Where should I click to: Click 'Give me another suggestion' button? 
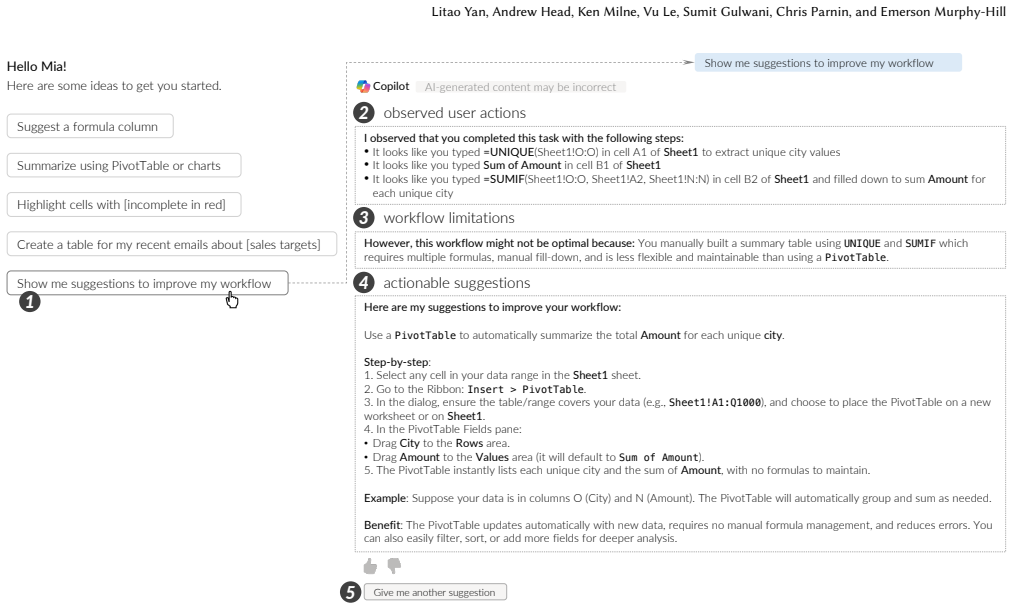(435, 592)
